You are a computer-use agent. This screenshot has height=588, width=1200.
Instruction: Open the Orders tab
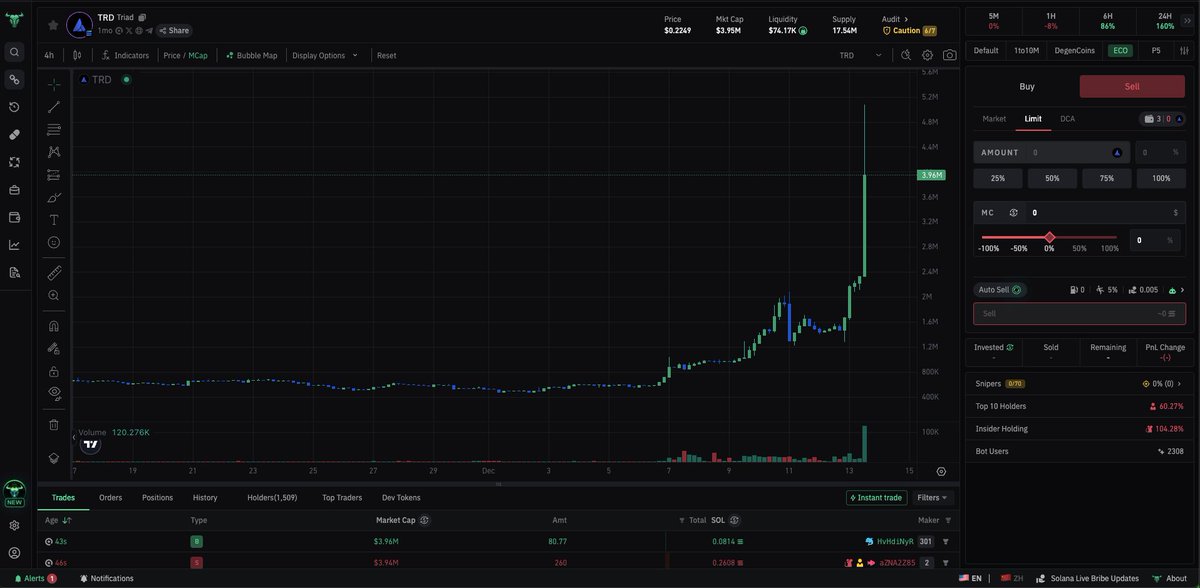pyautogui.click(x=111, y=497)
